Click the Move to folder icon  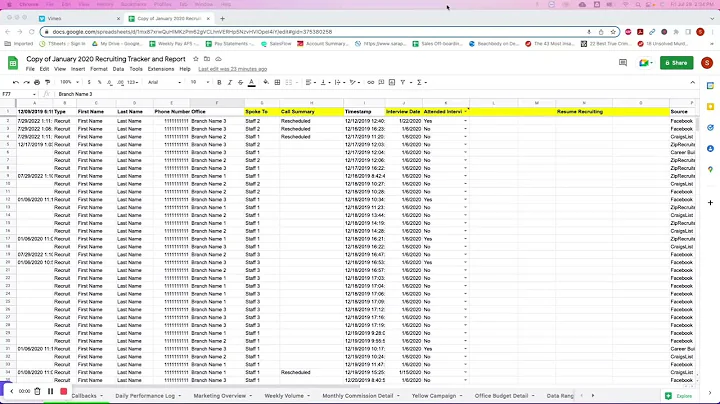(x=207, y=59)
